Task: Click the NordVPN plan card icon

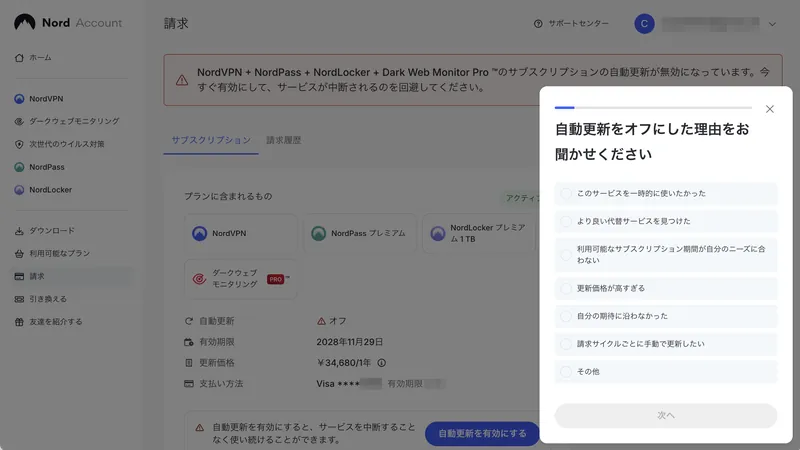Action: click(199, 233)
